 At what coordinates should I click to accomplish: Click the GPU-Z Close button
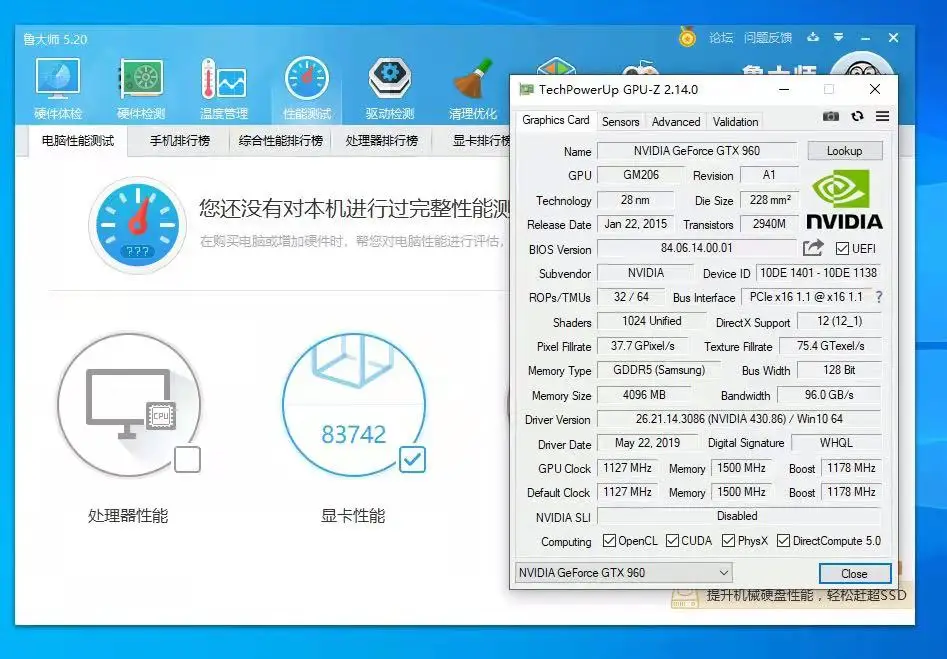point(855,573)
